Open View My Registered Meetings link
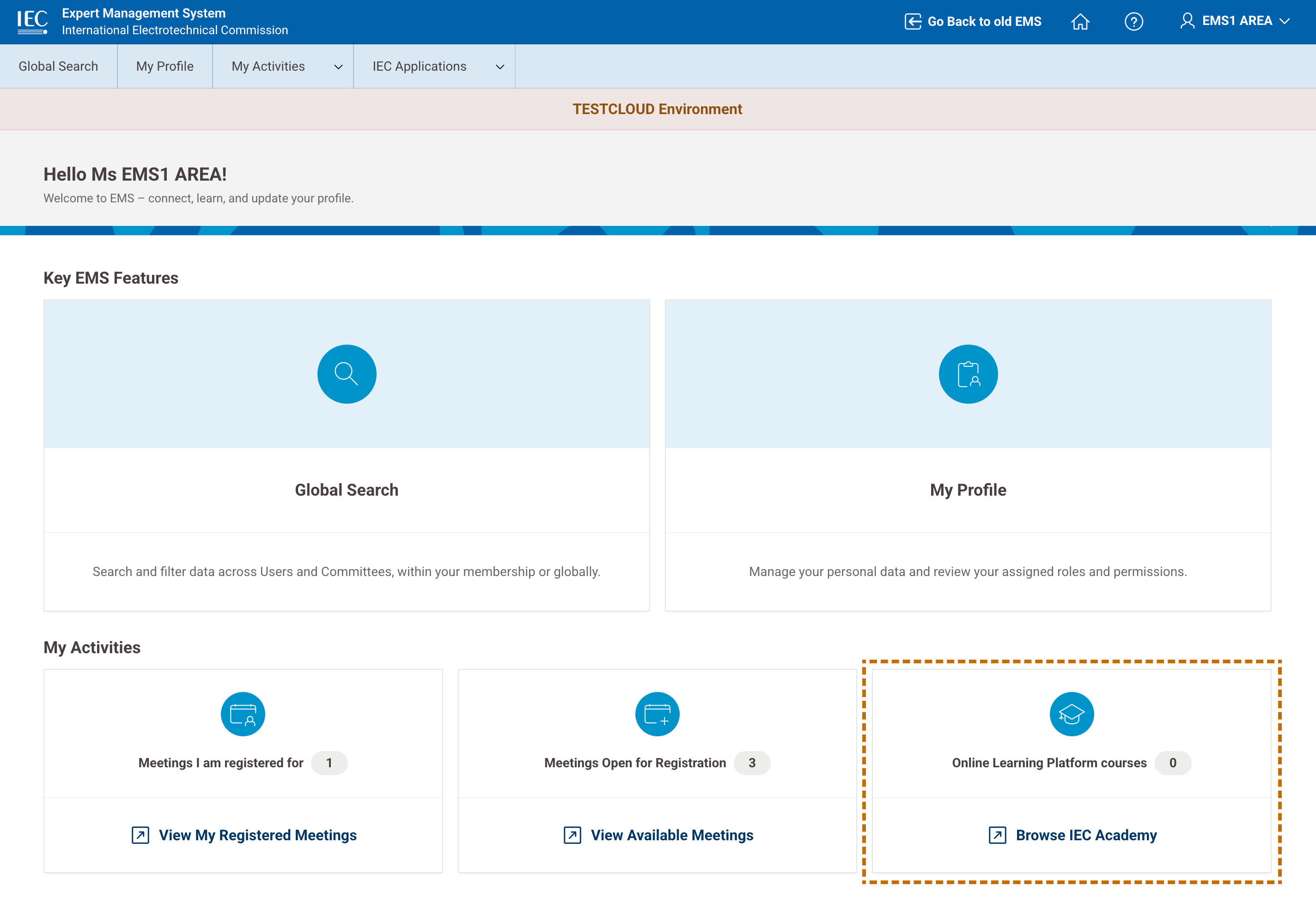This screenshot has height=910, width=1316. 257,835
